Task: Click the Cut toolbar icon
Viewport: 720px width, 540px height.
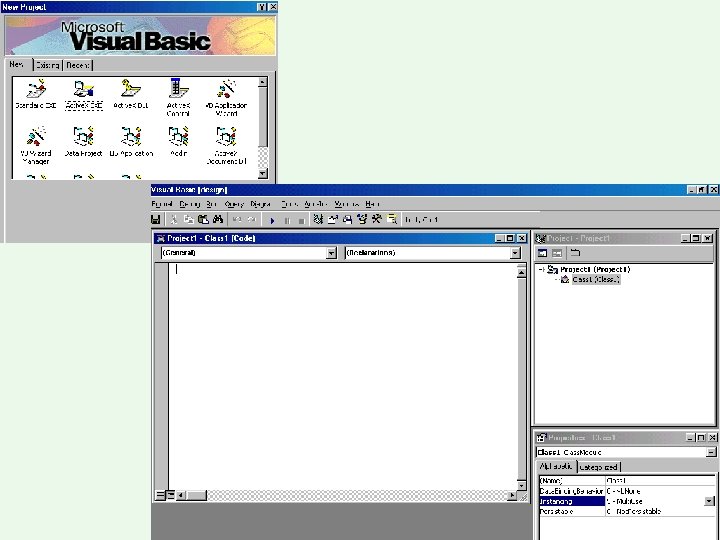Action: [174, 219]
